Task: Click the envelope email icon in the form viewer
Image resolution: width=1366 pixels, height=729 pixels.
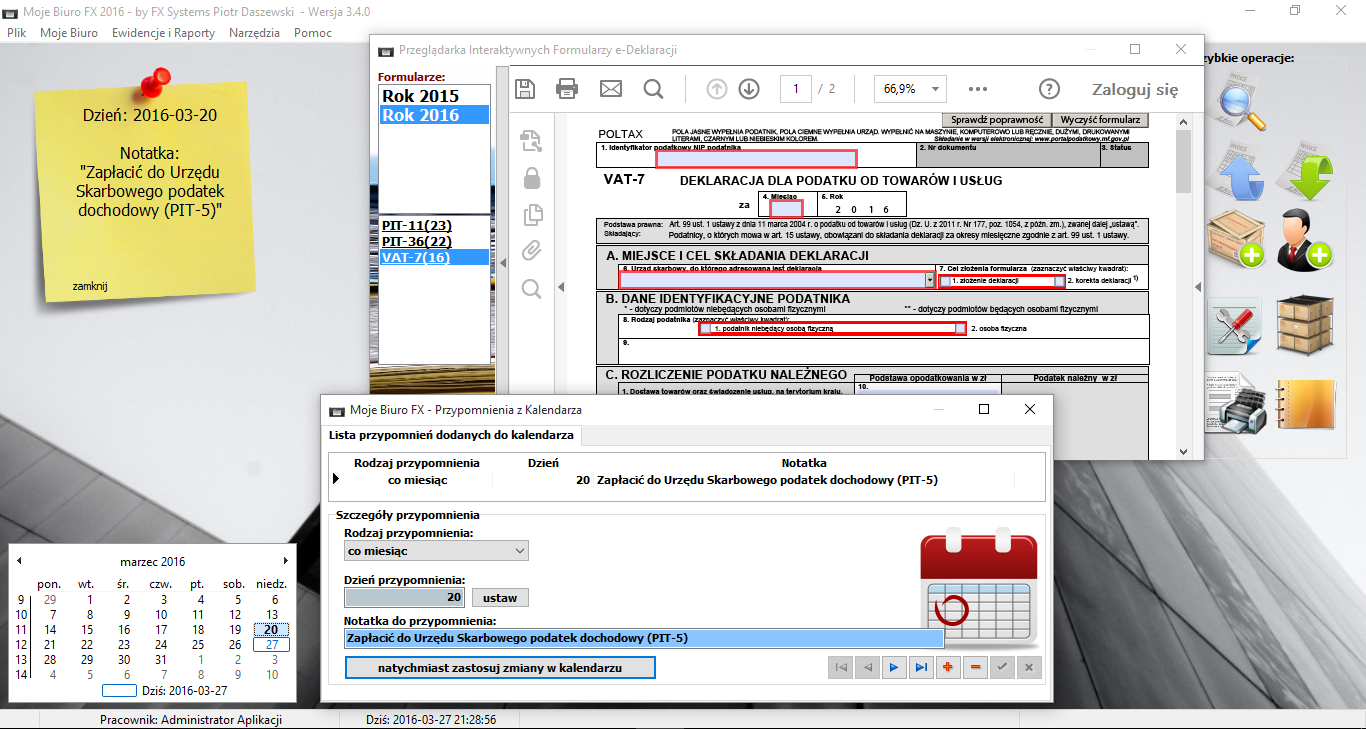Action: tap(611, 89)
